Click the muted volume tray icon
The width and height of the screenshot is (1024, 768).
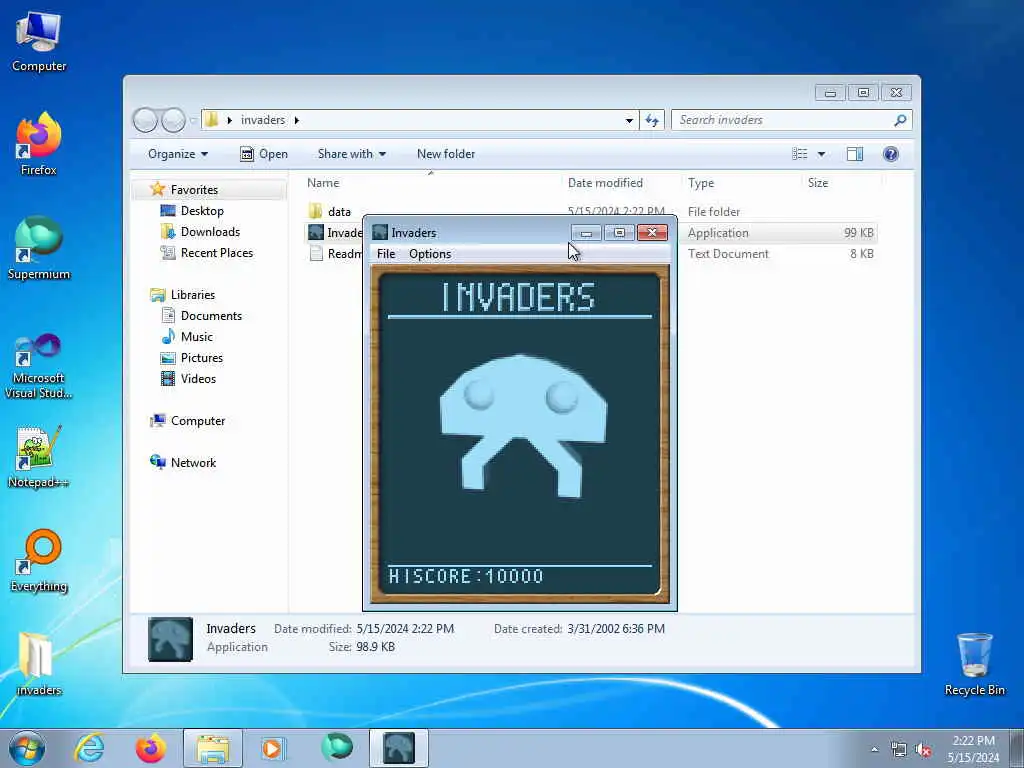coord(923,750)
